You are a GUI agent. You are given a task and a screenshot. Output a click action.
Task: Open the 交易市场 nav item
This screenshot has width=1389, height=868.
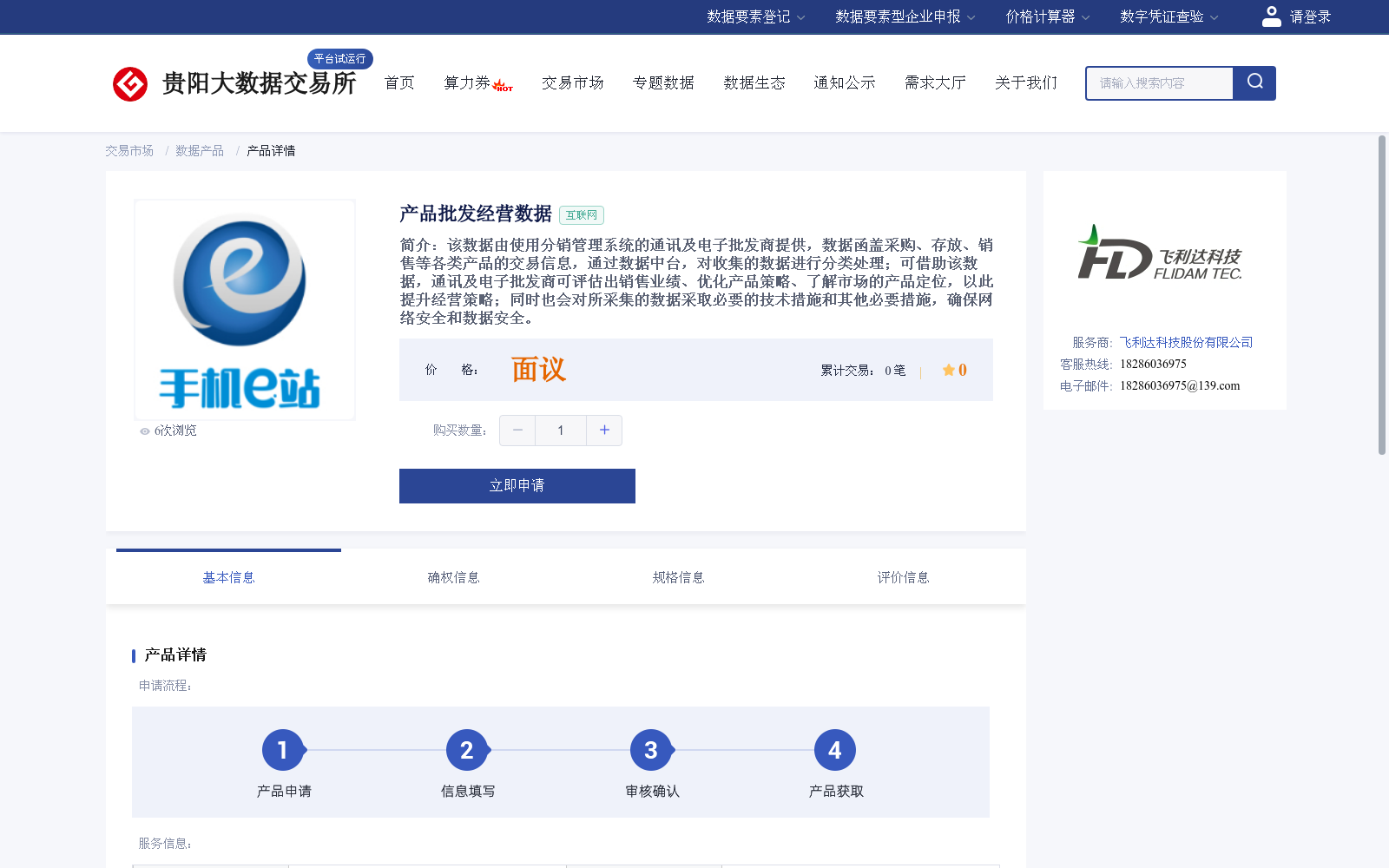click(x=573, y=82)
